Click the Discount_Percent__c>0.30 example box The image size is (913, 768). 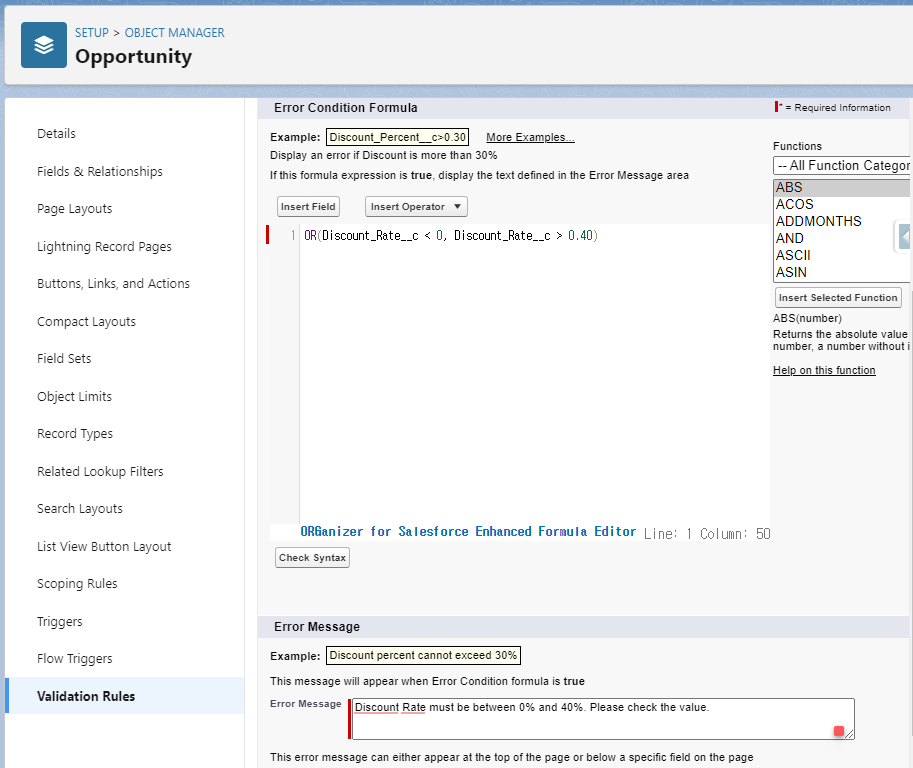[397, 137]
